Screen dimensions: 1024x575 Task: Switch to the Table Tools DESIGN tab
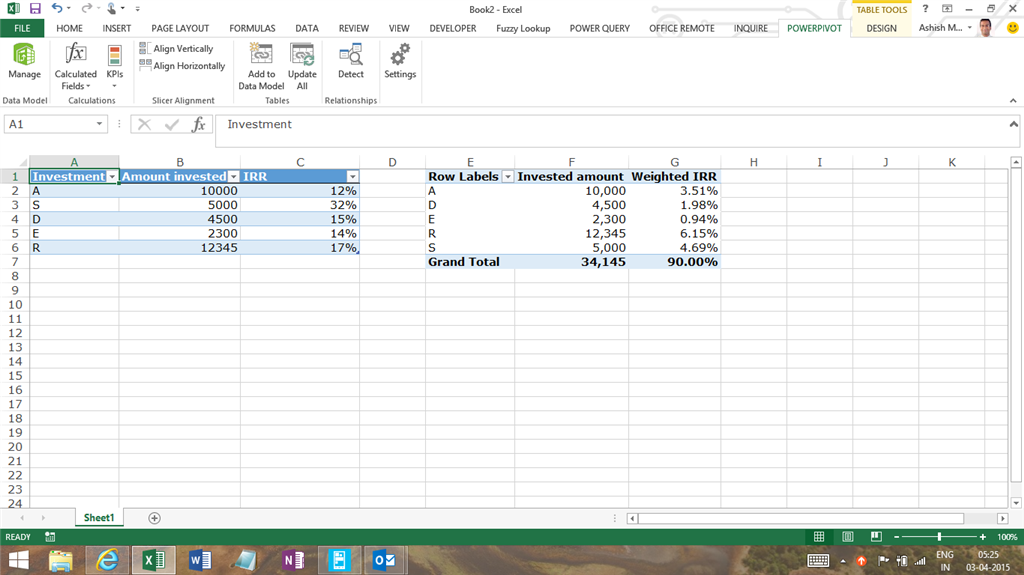[882, 28]
